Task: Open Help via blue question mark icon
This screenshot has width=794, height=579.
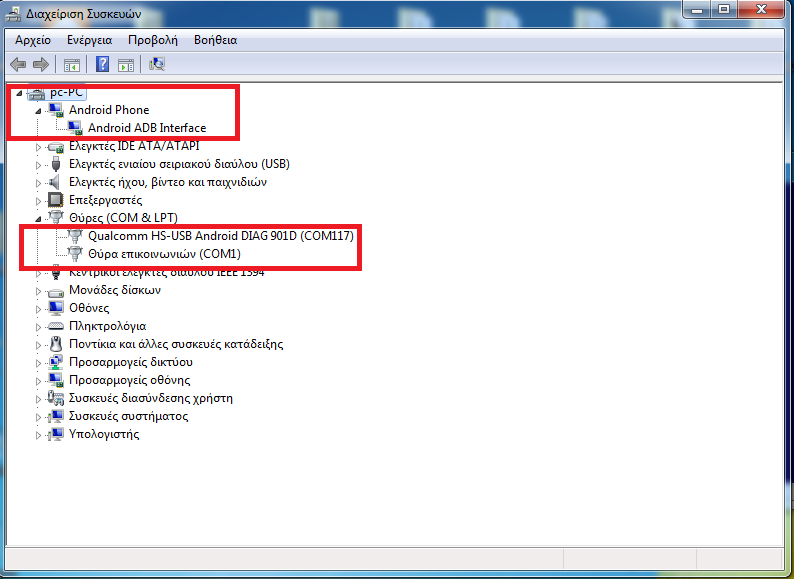Action: point(102,64)
